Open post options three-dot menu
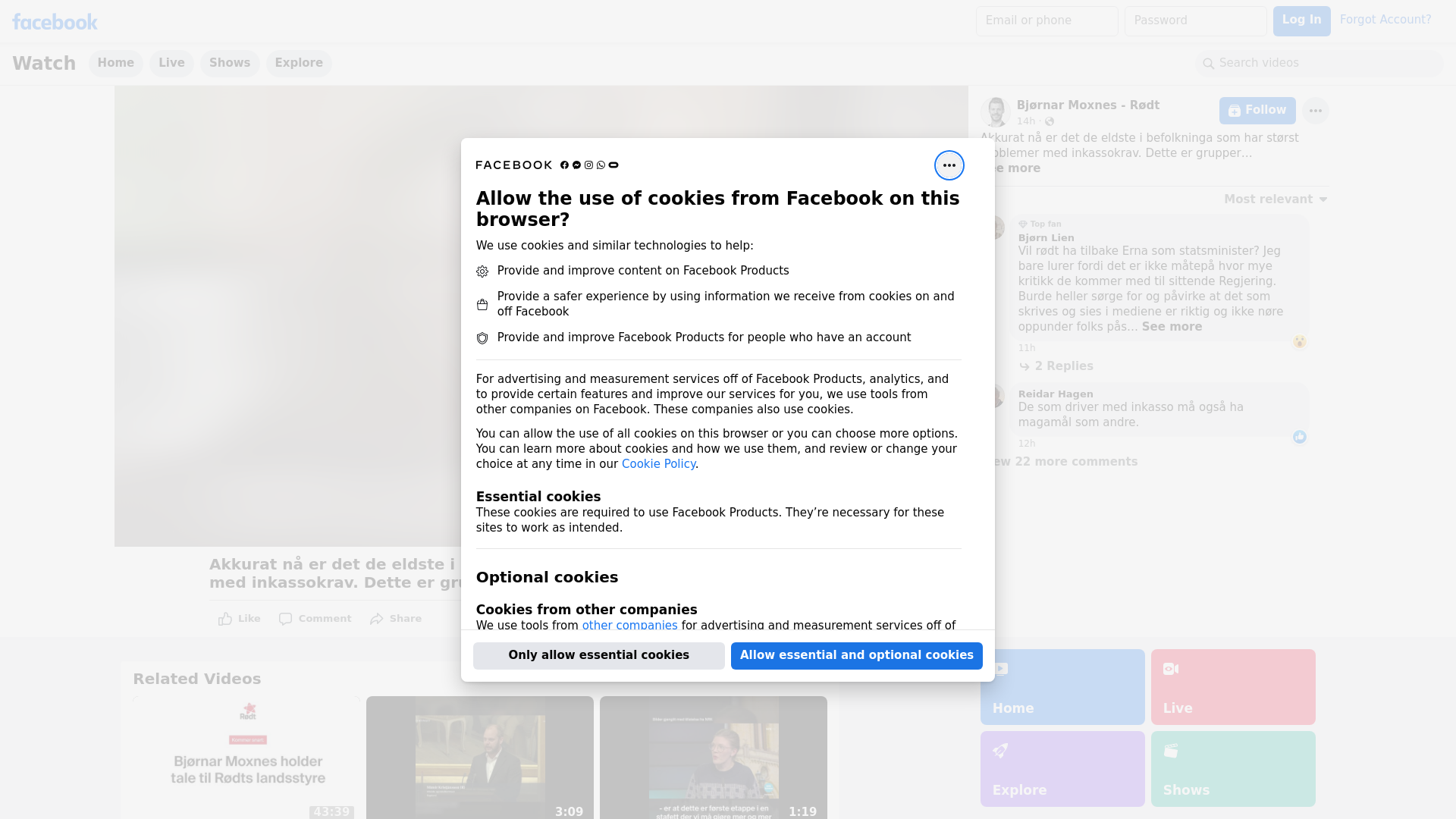Viewport: 1456px width, 819px height. click(x=1315, y=111)
